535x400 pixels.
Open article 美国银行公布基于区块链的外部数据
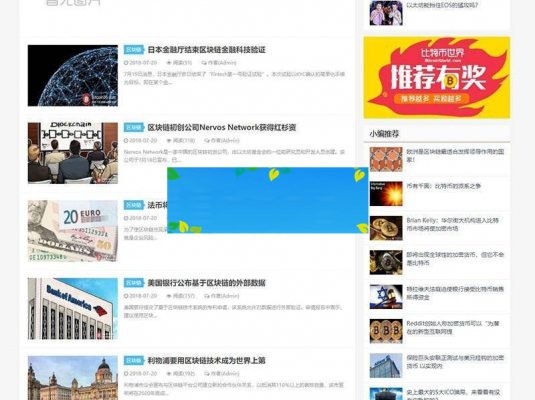point(206,283)
